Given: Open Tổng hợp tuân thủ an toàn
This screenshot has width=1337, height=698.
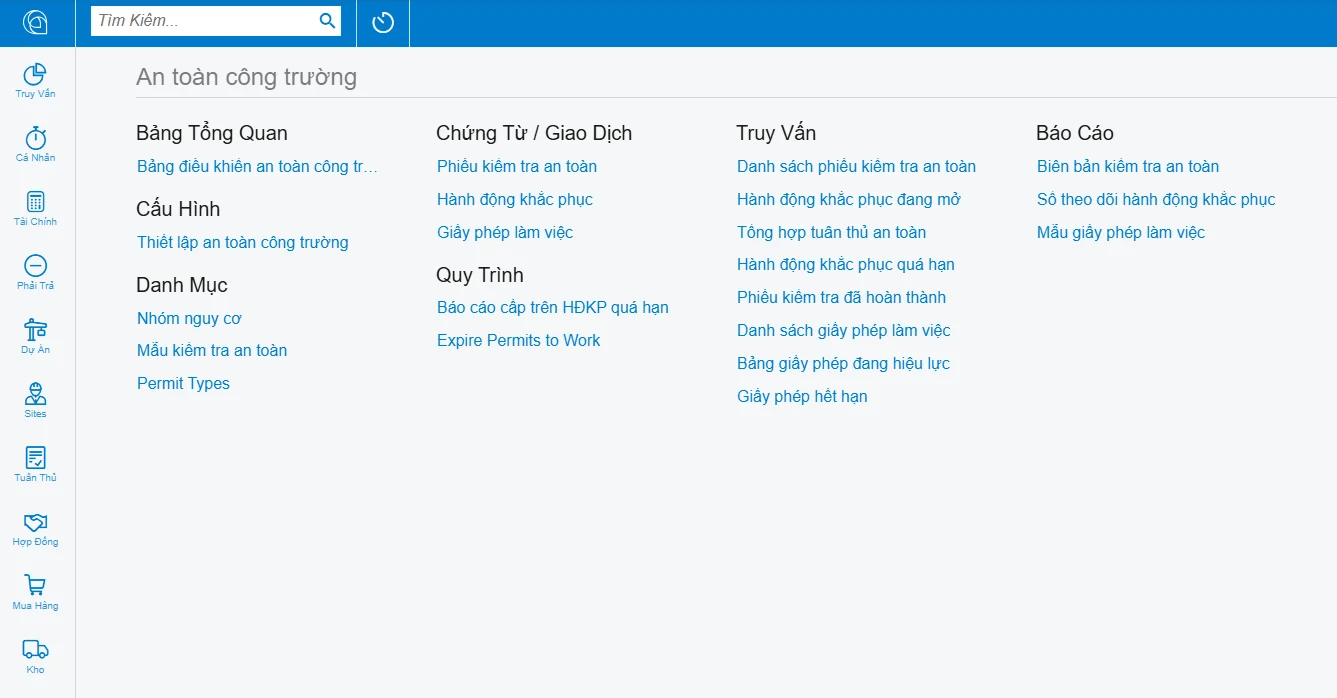Looking at the screenshot, I should coord(832,233).
